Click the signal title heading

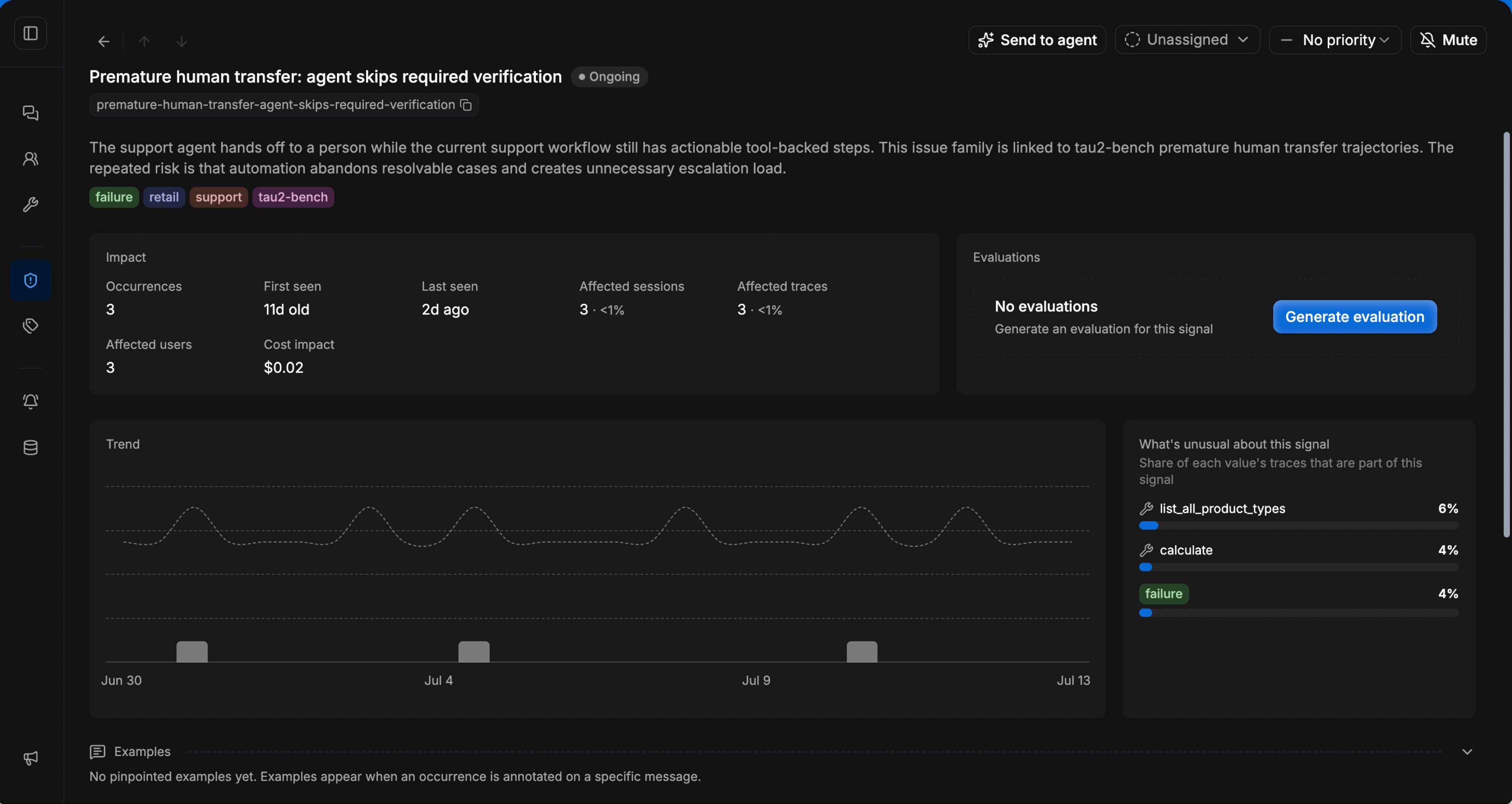point(325,77)
